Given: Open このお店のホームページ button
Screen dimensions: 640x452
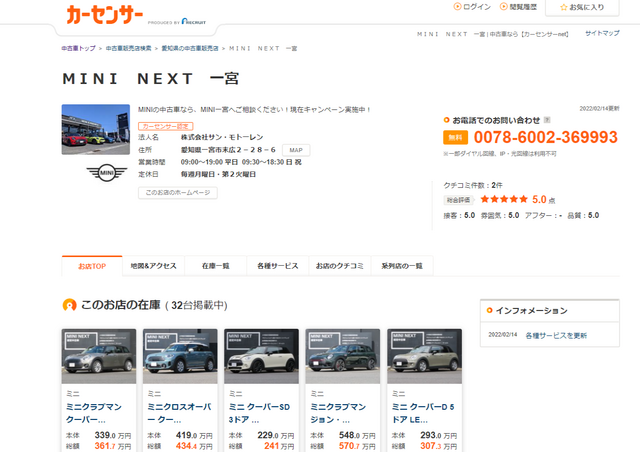Looking at the screenshot, I should [178, 193].
